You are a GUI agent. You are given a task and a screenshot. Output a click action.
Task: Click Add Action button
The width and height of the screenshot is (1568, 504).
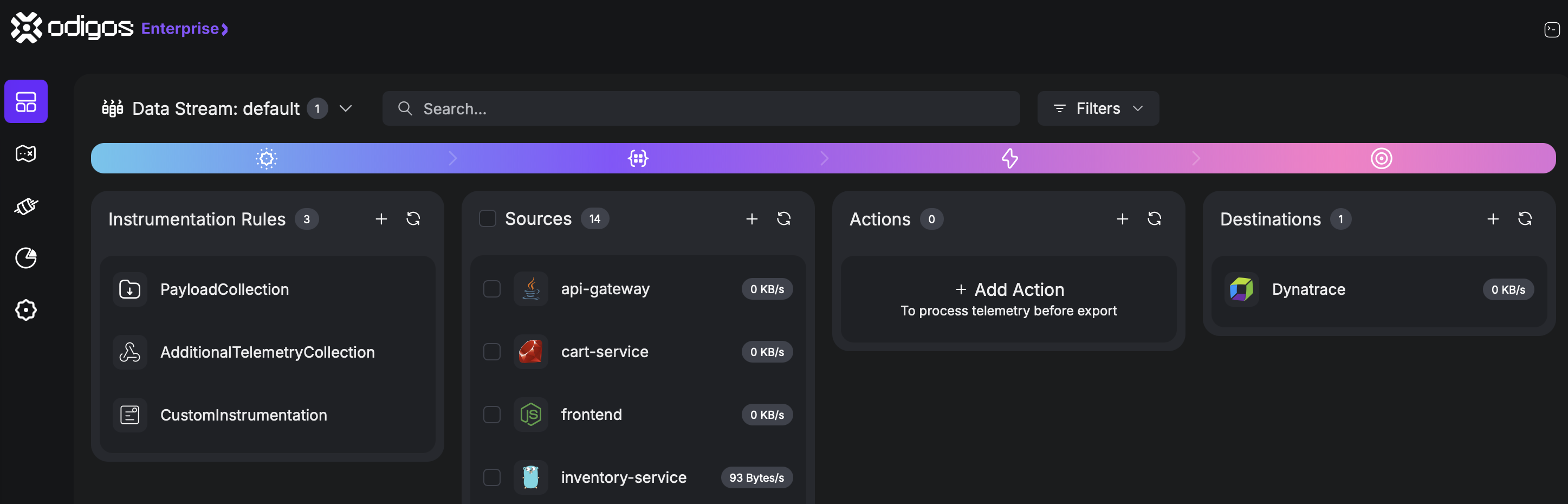[x=1009, y=299]
